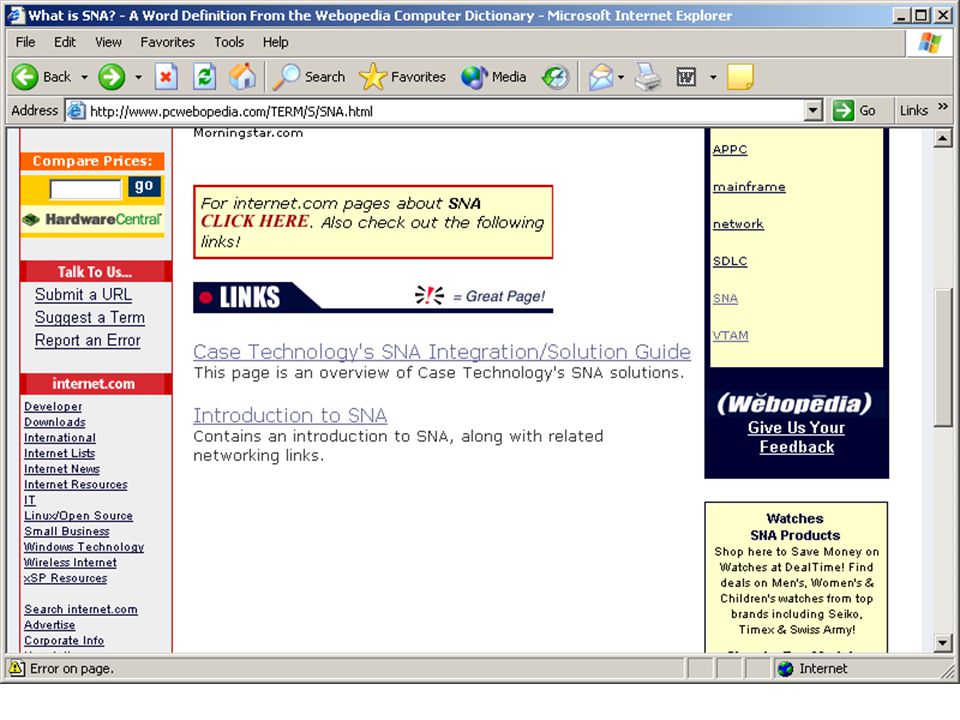Open the Report an Error link
Image resolution: width=960 pixels, height=720 pixels.
point(88,340)
